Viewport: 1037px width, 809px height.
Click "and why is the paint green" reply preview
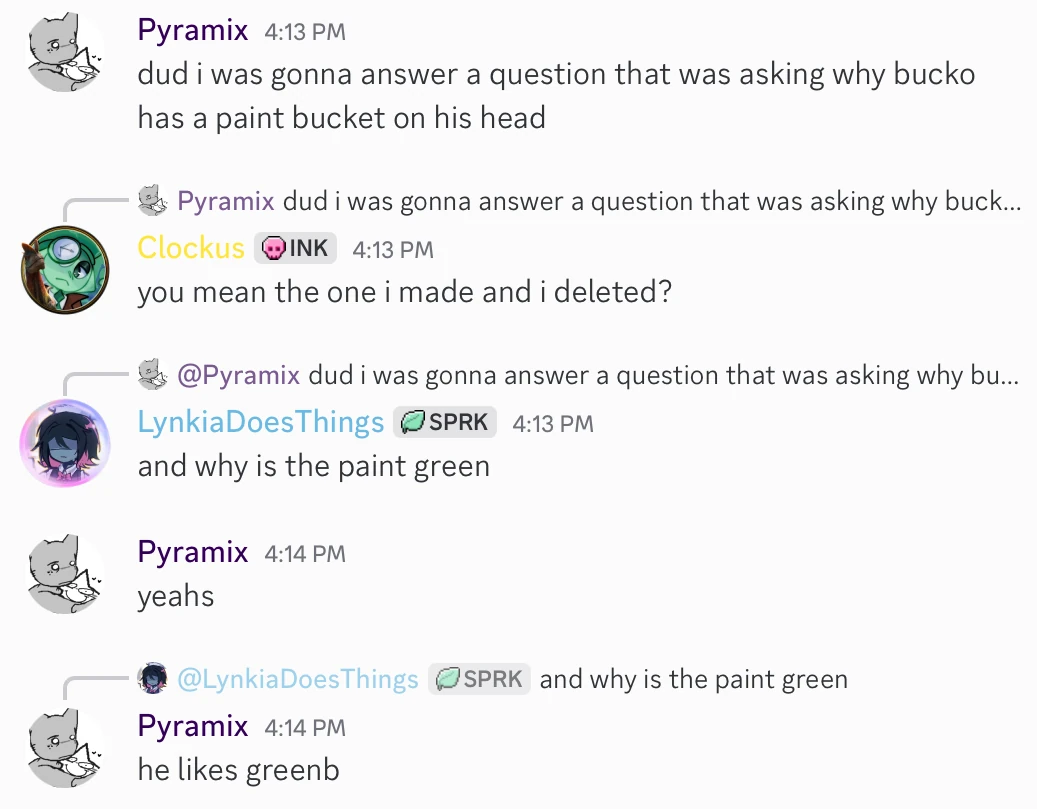click(x=693, y=680)
